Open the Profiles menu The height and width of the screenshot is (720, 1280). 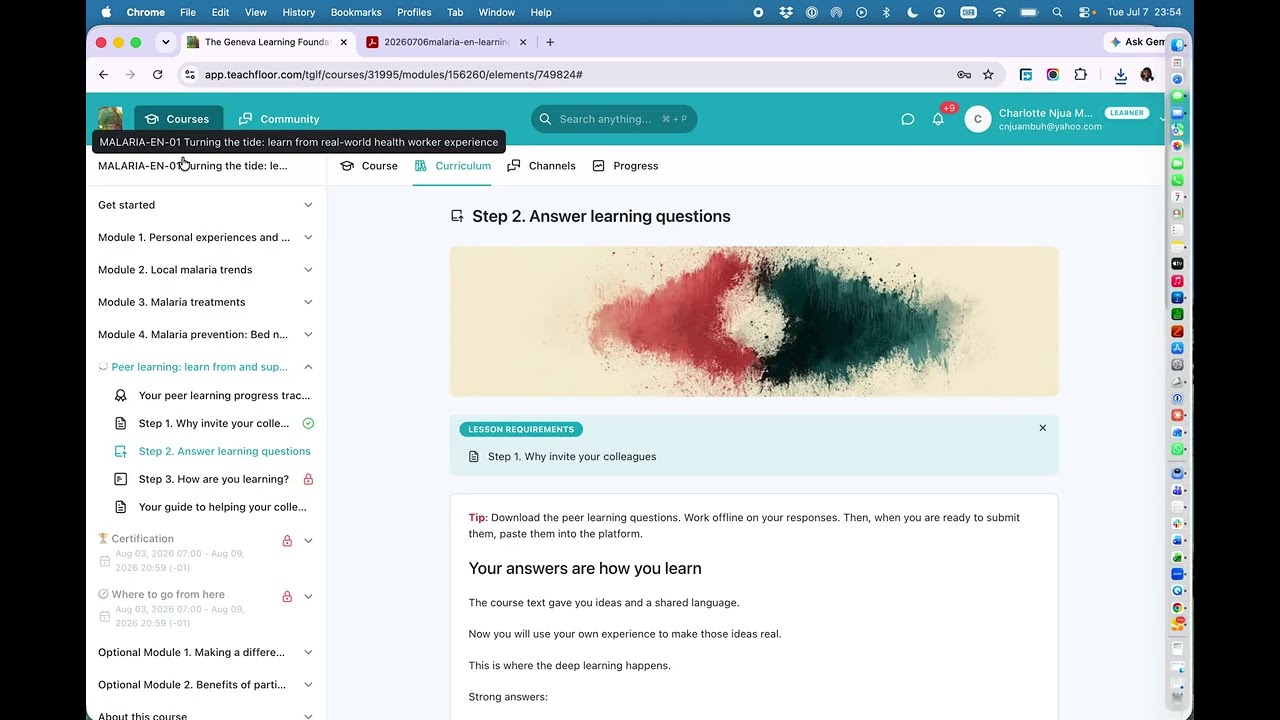414,12
